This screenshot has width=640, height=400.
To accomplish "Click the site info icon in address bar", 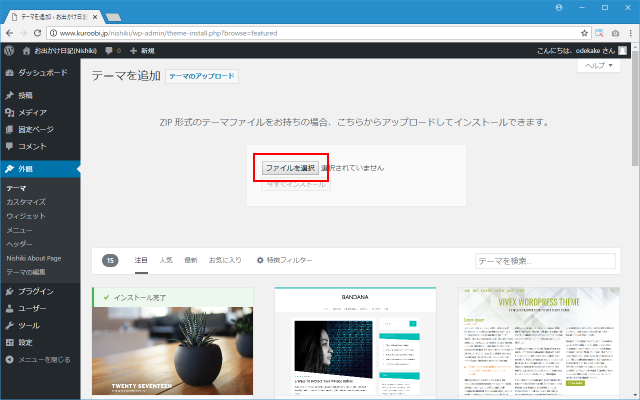I will [x=53, y=33].
